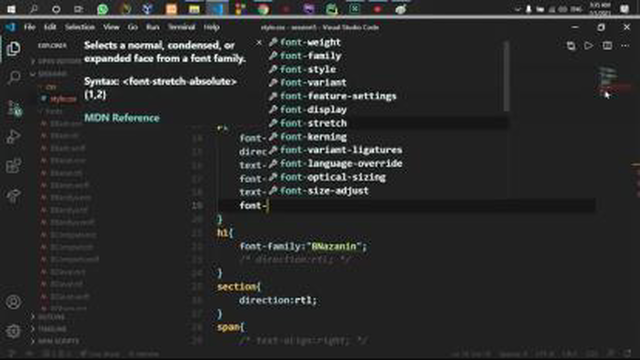Viewport: 640px width, 360px height.
Task: Select font-language-override suggestion
Action: coord(388,164)
